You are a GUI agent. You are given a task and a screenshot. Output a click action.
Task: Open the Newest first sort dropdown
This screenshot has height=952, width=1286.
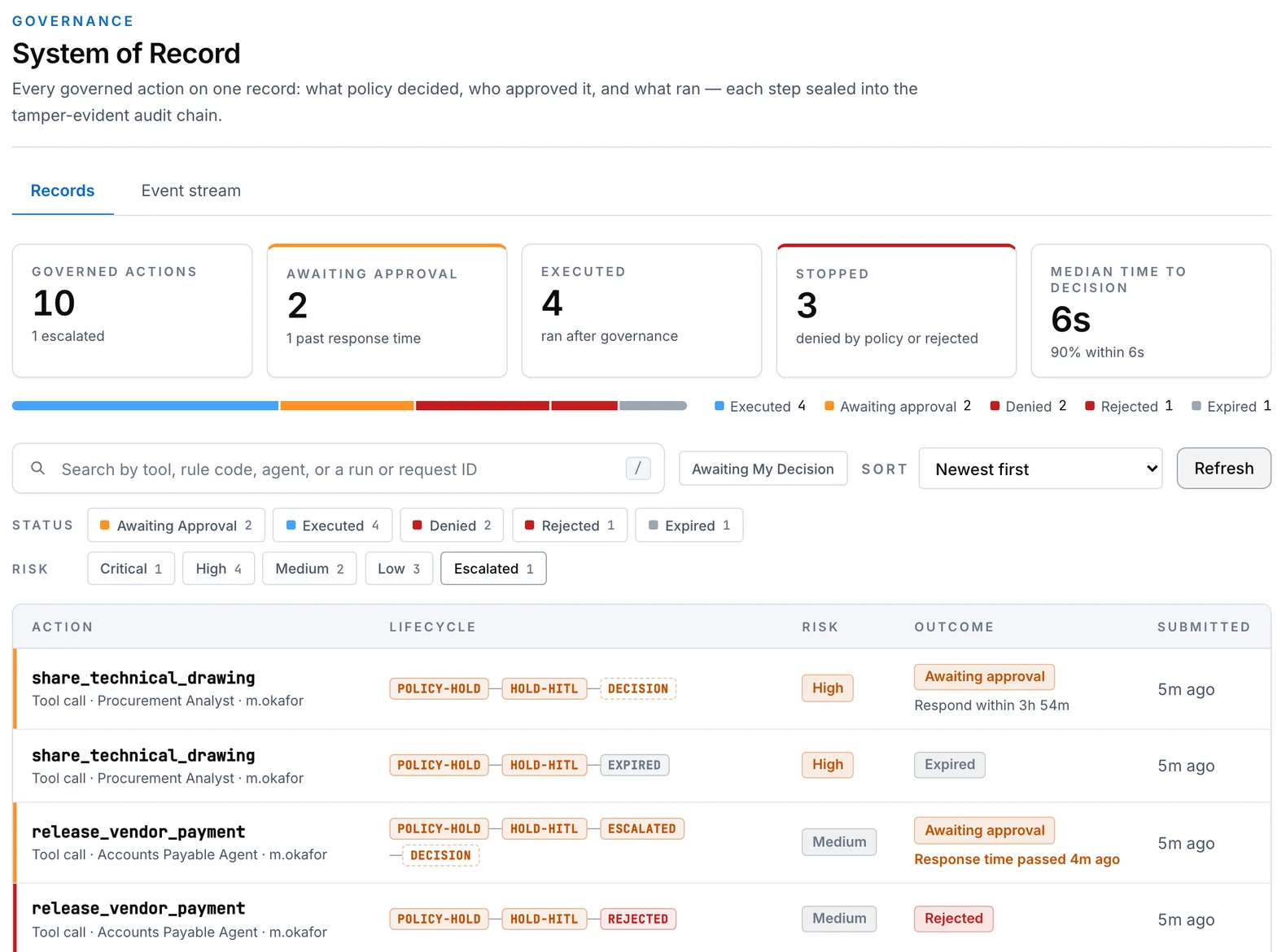pos(1040,469)
